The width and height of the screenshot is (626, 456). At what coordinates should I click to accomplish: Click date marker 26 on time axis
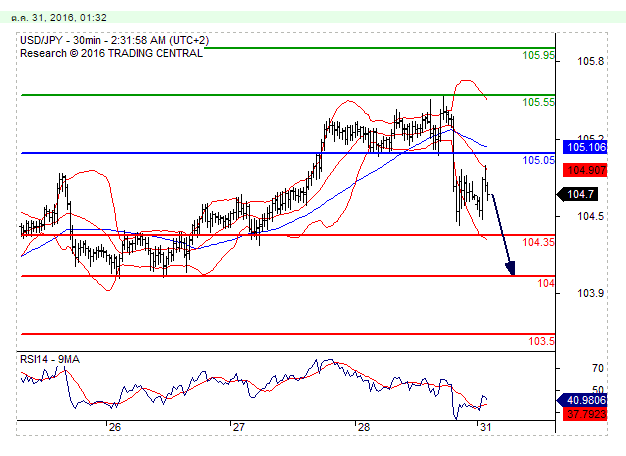[115, 427]
